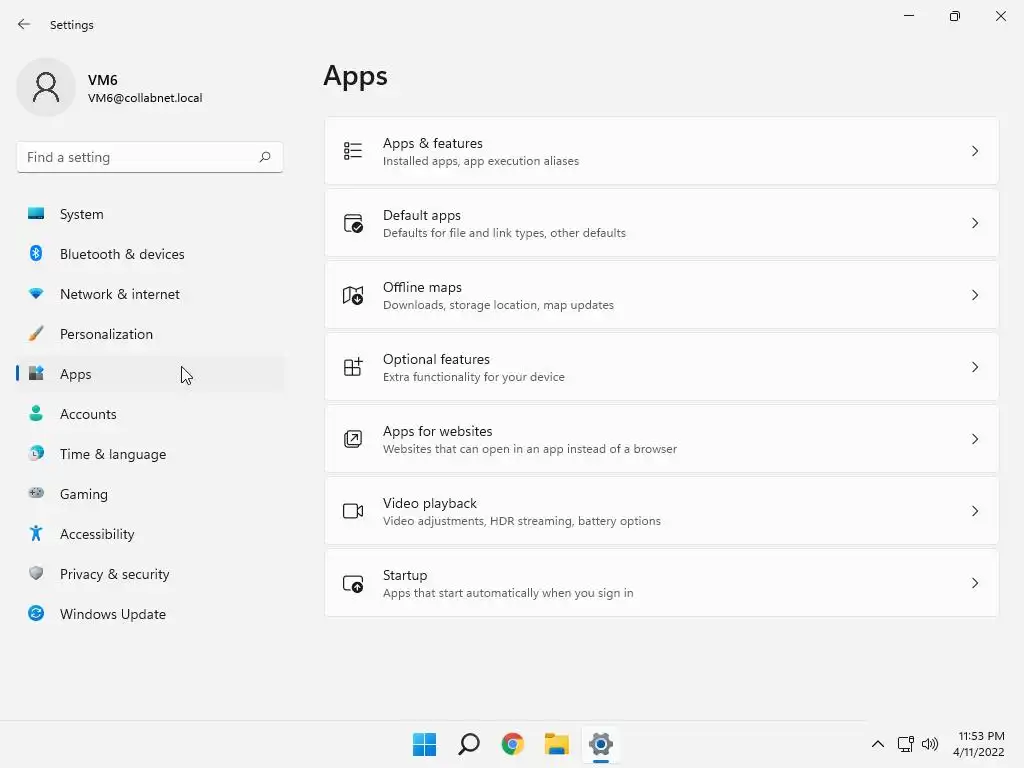Click the search magnifier in Find a setting
Viewport: 1024px width, 768px height.
264,157
